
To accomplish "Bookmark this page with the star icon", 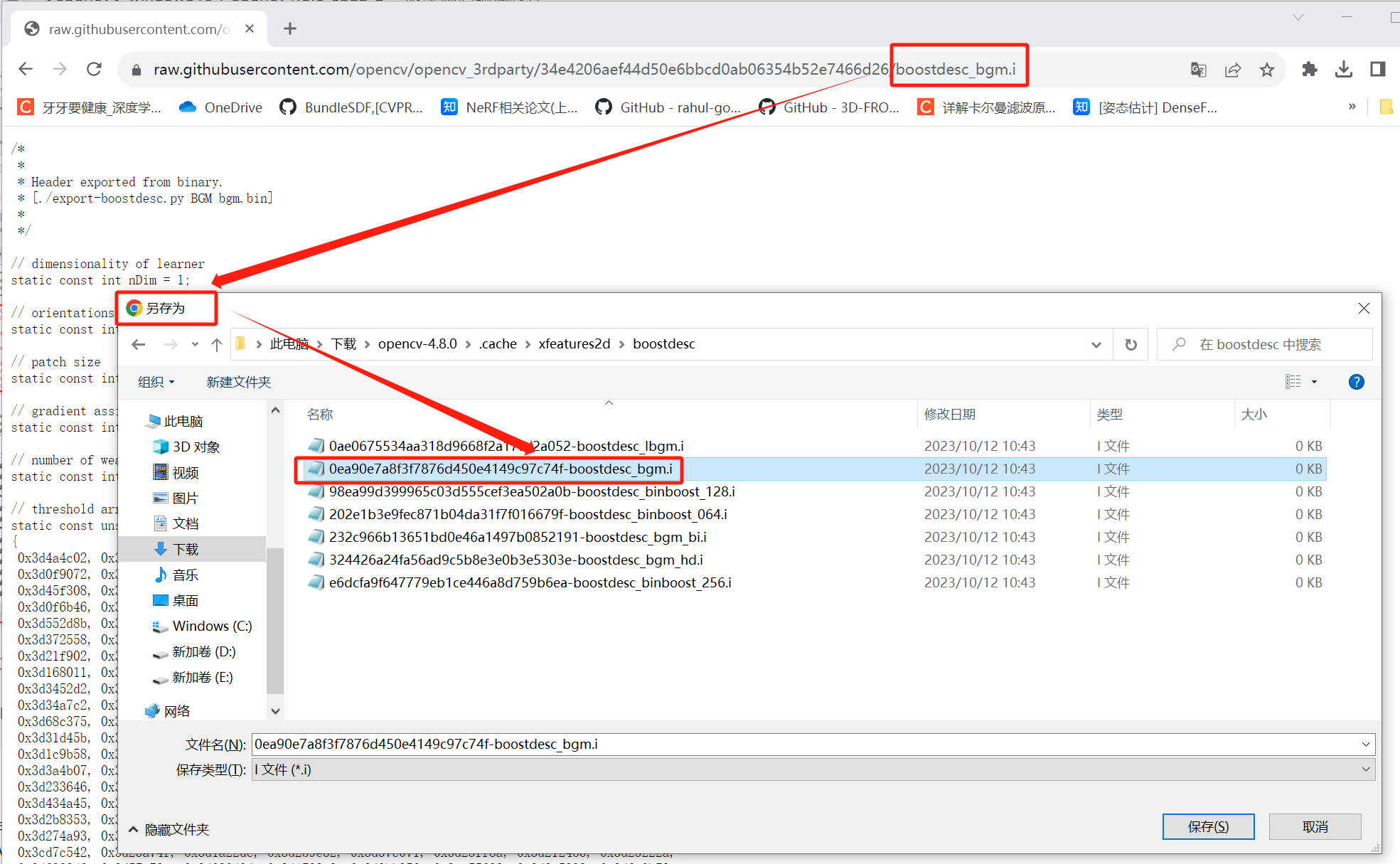I will point(1267,70).
